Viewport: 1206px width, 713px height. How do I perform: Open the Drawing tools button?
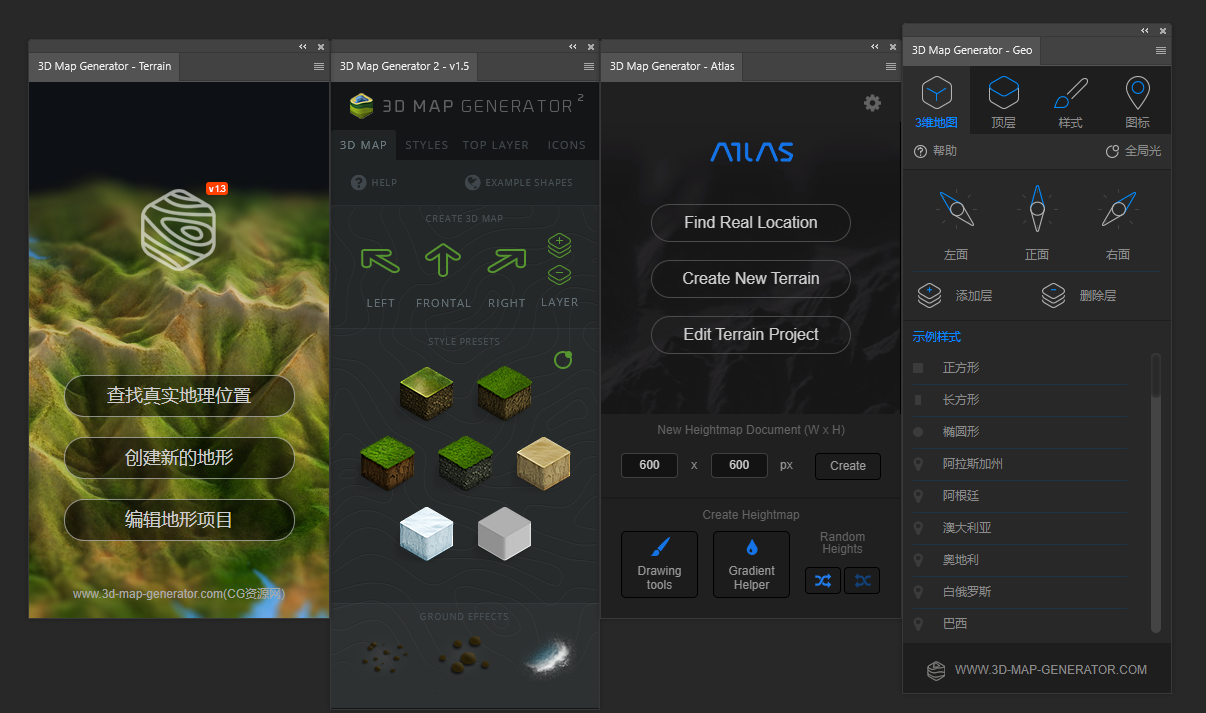click(659, 564)
